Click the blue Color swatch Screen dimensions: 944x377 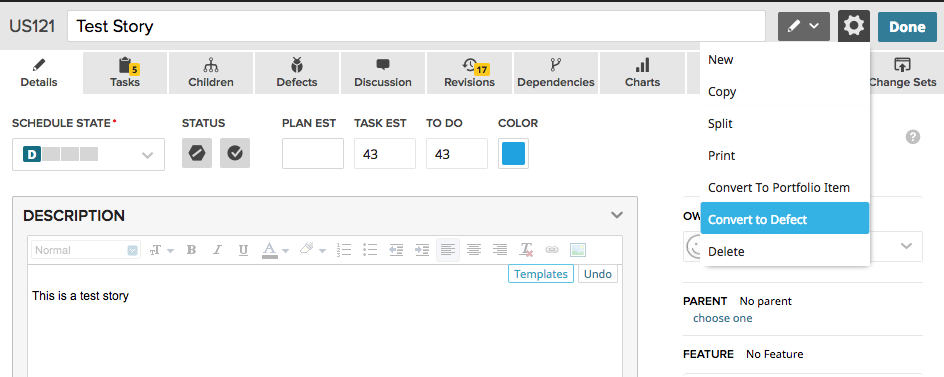click(514, 153)
